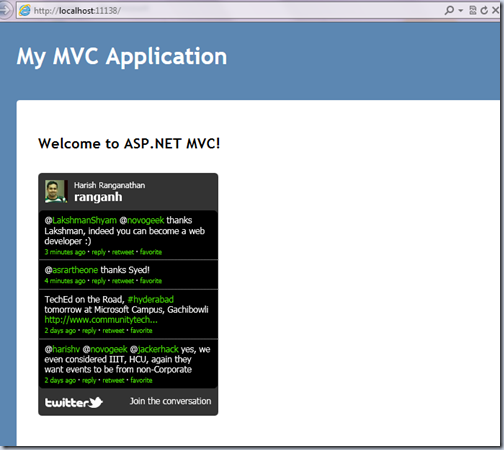Open the http://www.communitytech... link
This screenshot has width=504, height=450.
pos(101,320)
